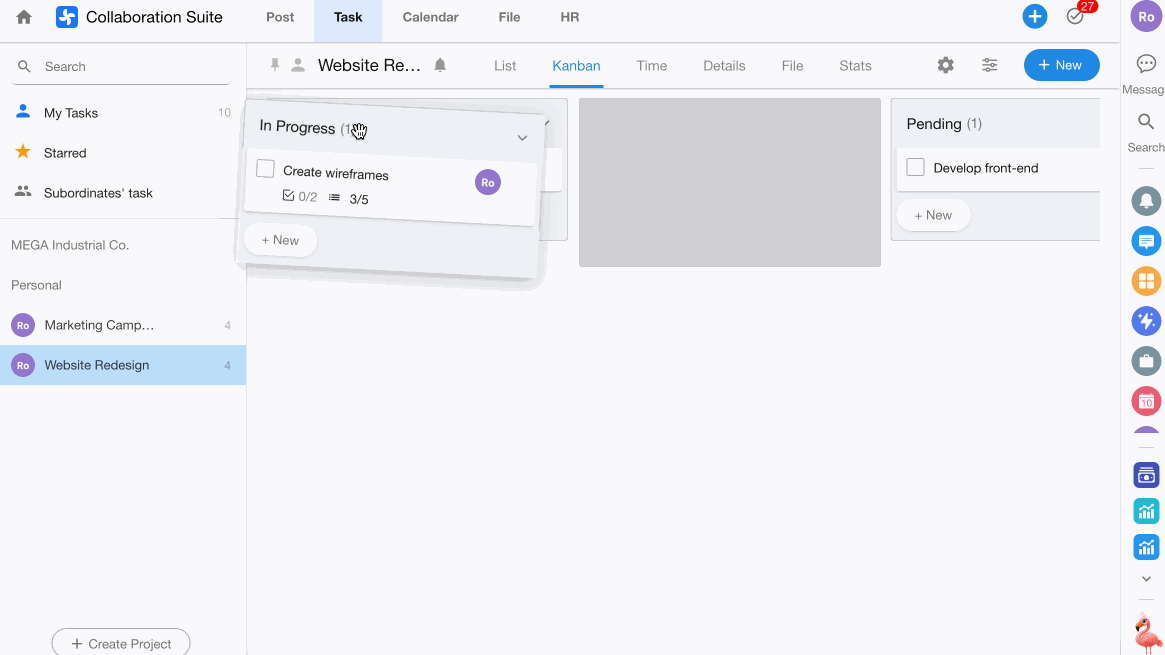Click the home icon in top bar

[x=24, y=17]
